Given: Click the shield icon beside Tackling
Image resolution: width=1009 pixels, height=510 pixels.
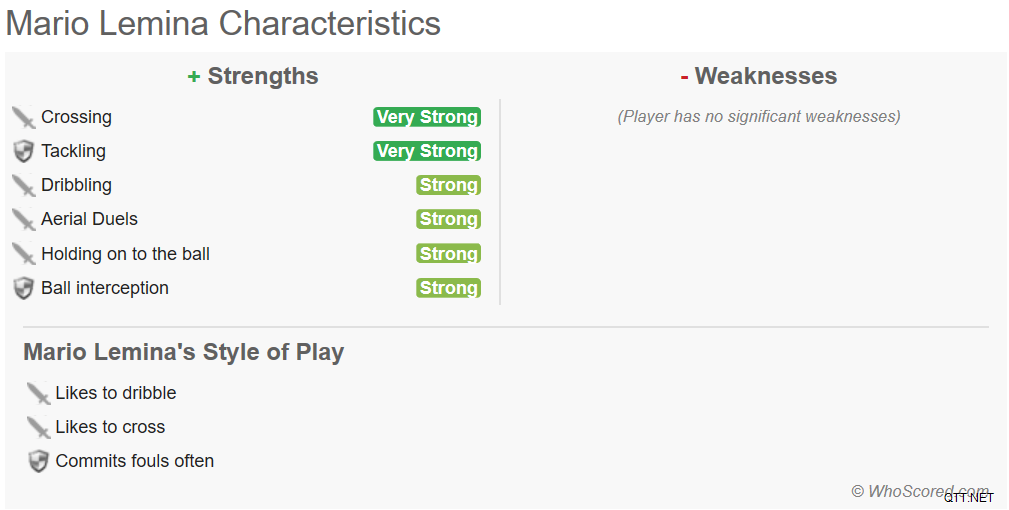Looking at the screenshot, I should click(24, 152).
